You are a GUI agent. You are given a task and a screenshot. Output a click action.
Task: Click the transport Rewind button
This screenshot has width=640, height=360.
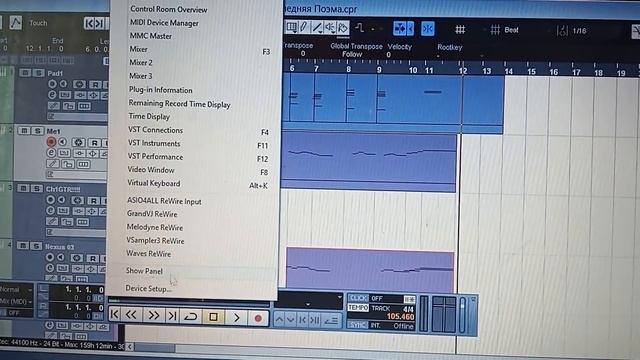131,315
